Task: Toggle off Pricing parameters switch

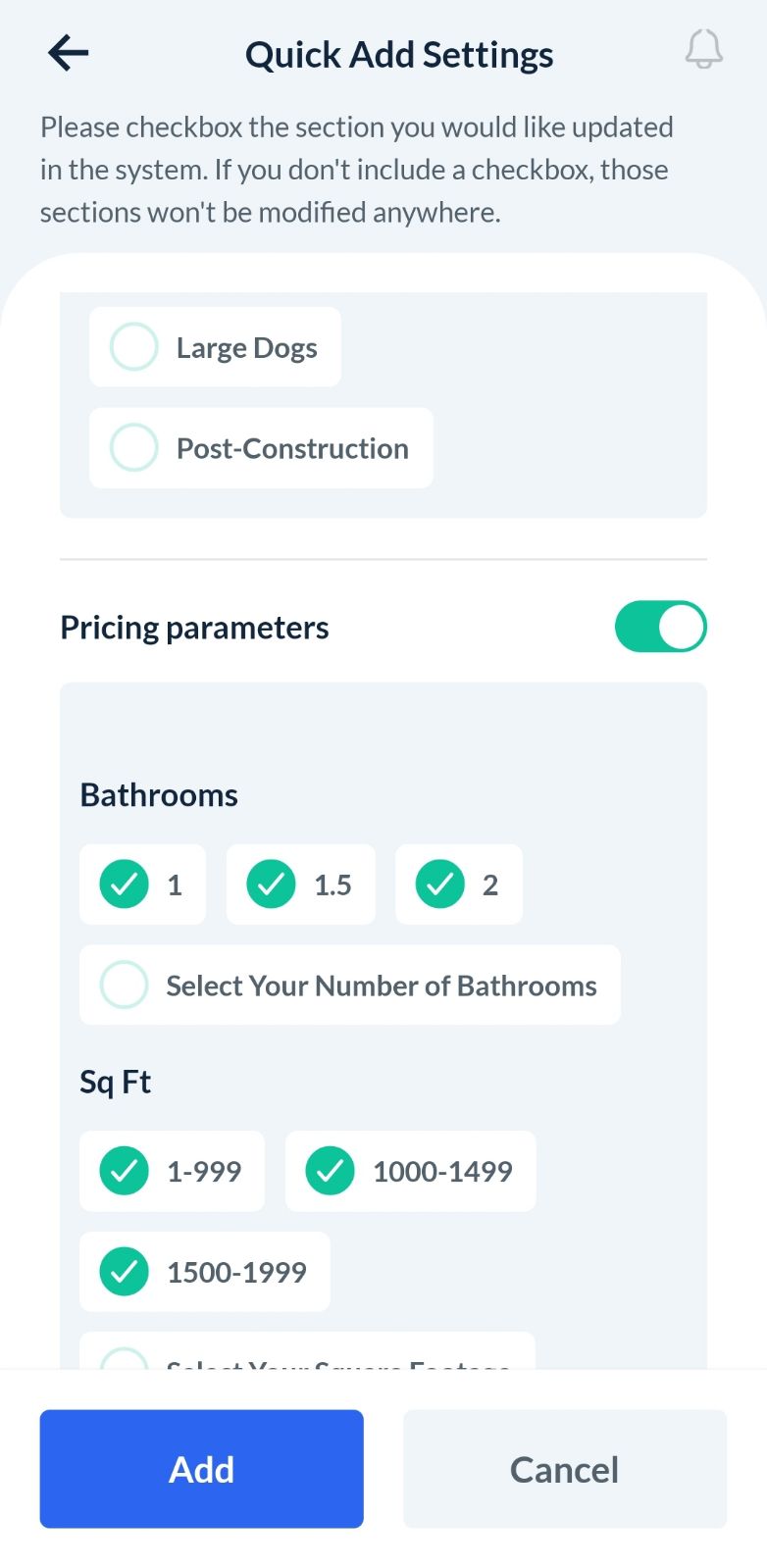Action: [x=660, y=628]
